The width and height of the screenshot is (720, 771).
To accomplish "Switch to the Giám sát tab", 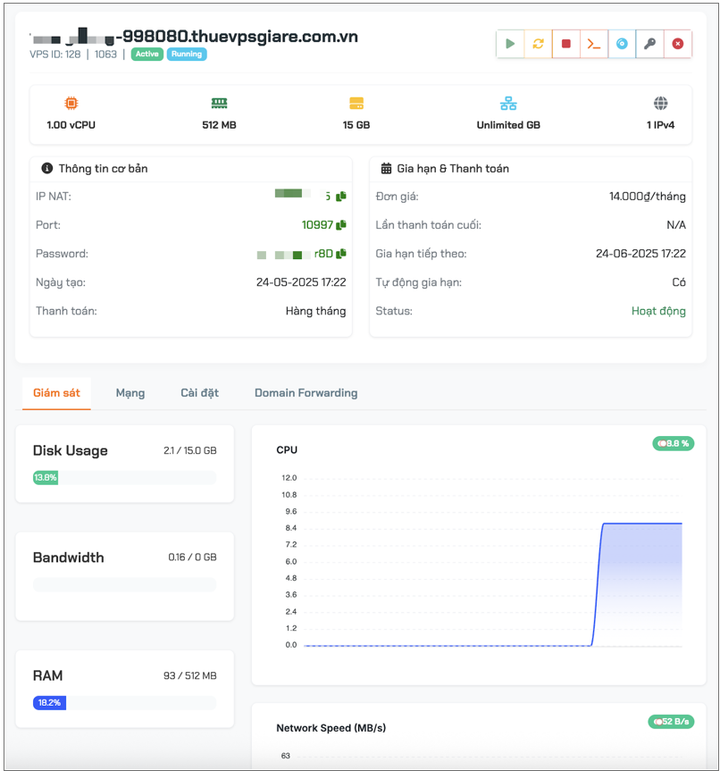I will pos(57,393).
